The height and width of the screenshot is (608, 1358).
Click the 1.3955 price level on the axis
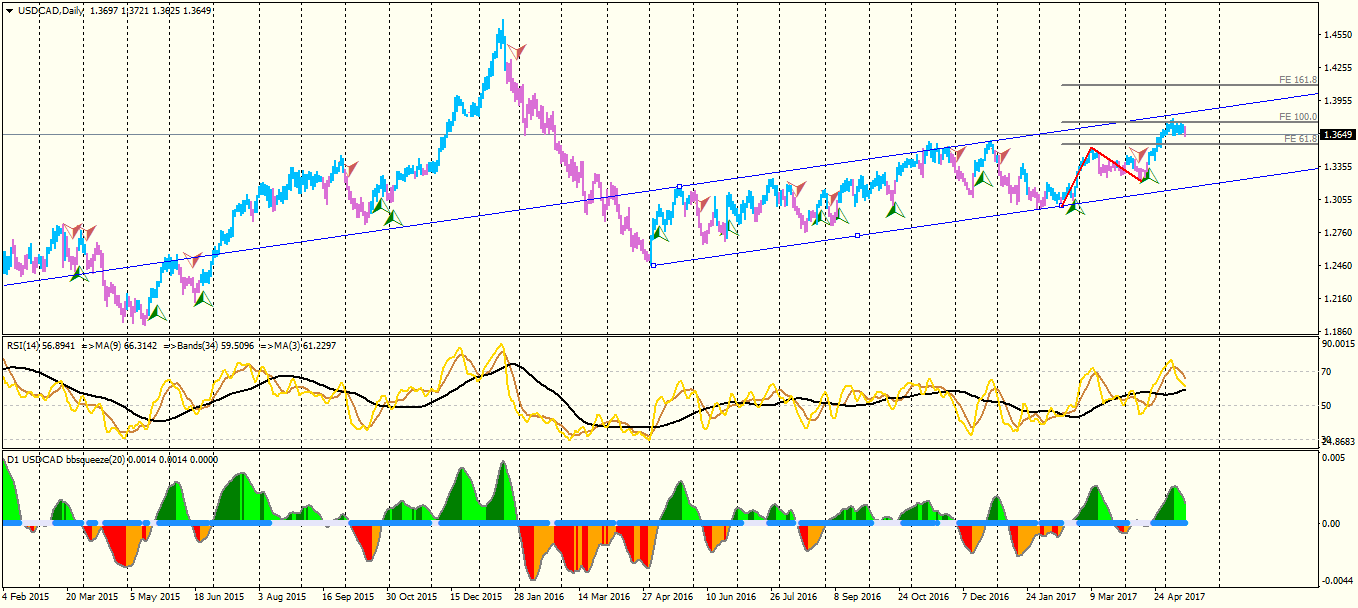point(1338,101)
